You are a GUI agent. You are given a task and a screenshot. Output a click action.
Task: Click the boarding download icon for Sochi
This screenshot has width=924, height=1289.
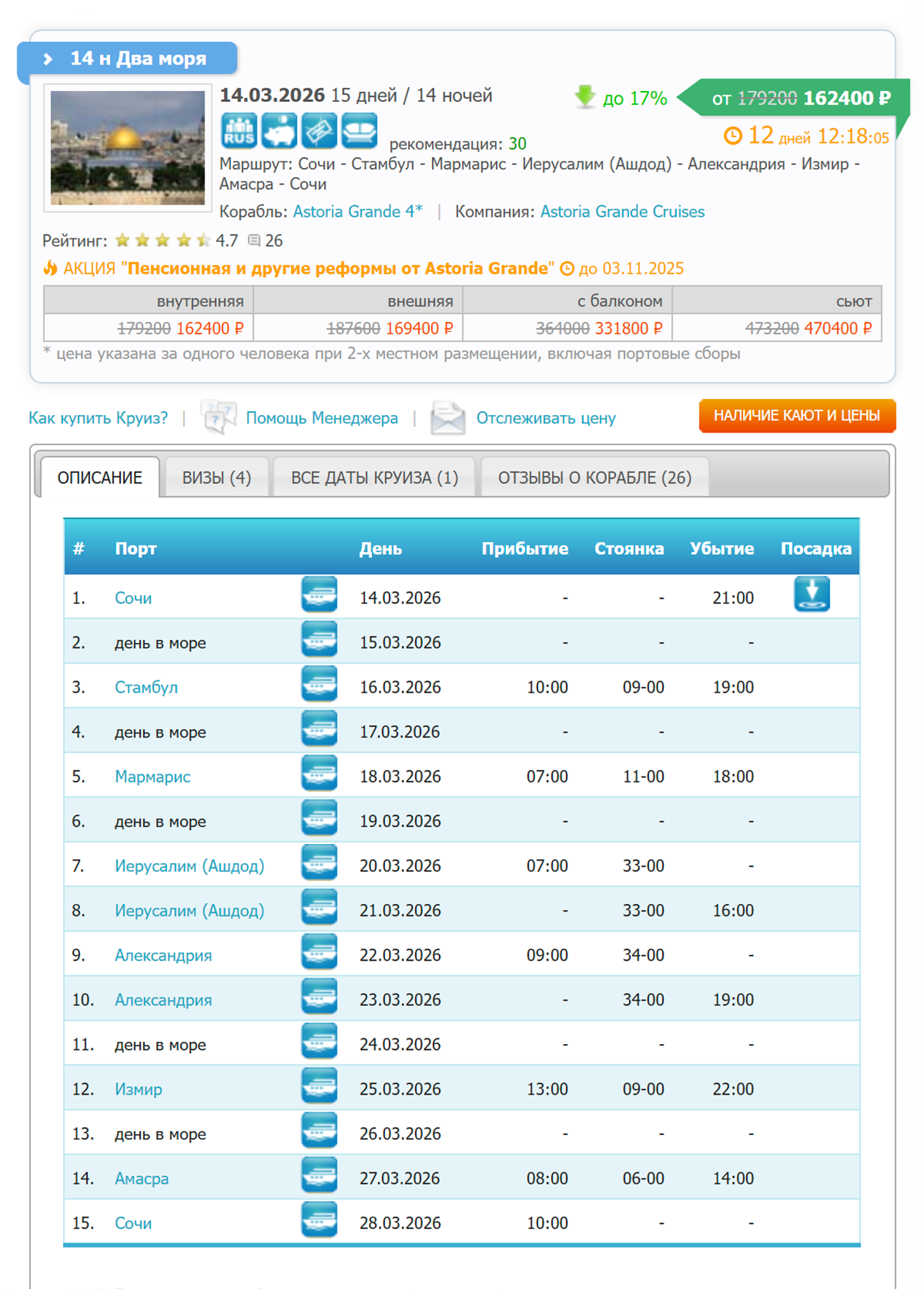(x=812, y=595)
